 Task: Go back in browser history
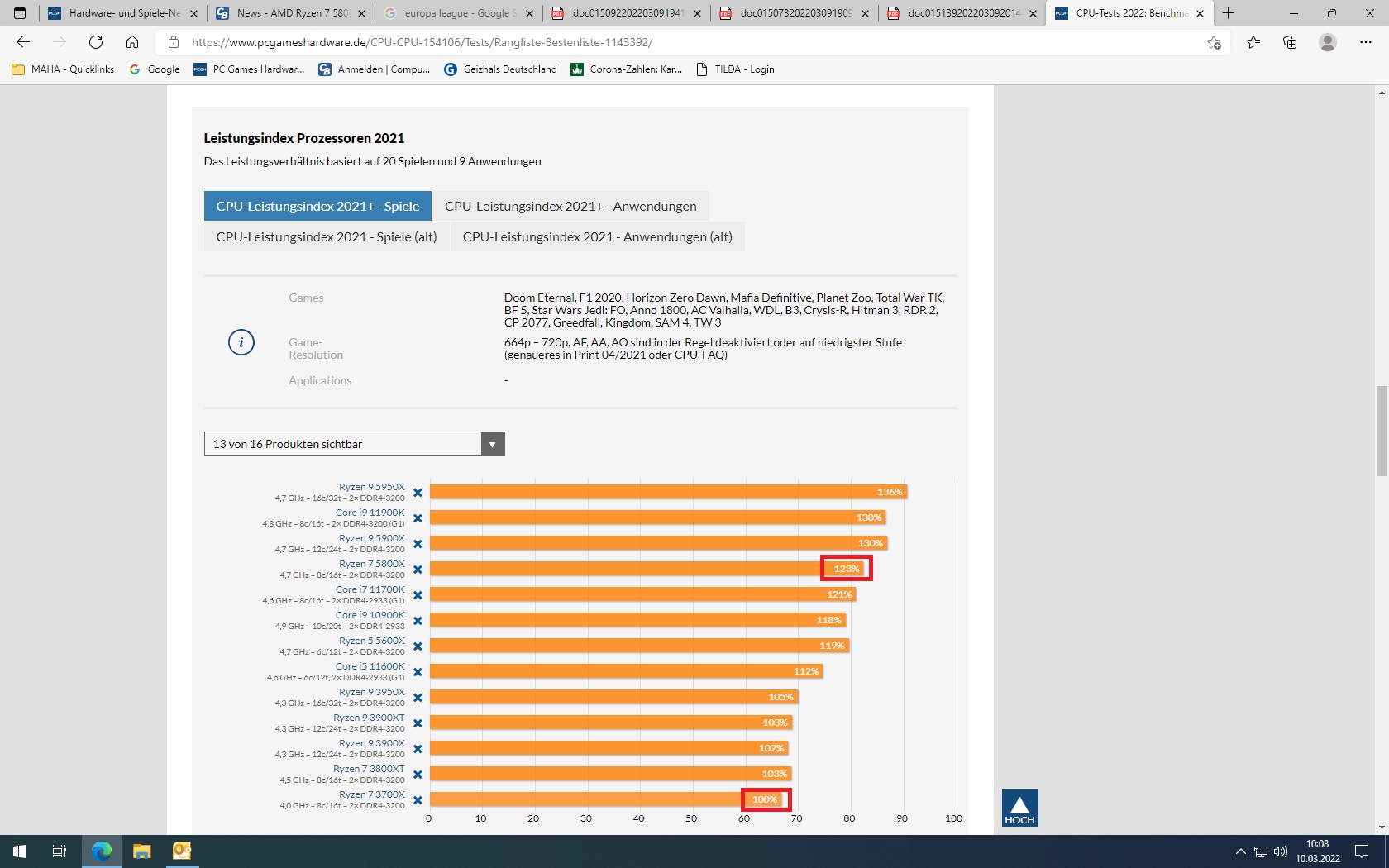(23, 42)
